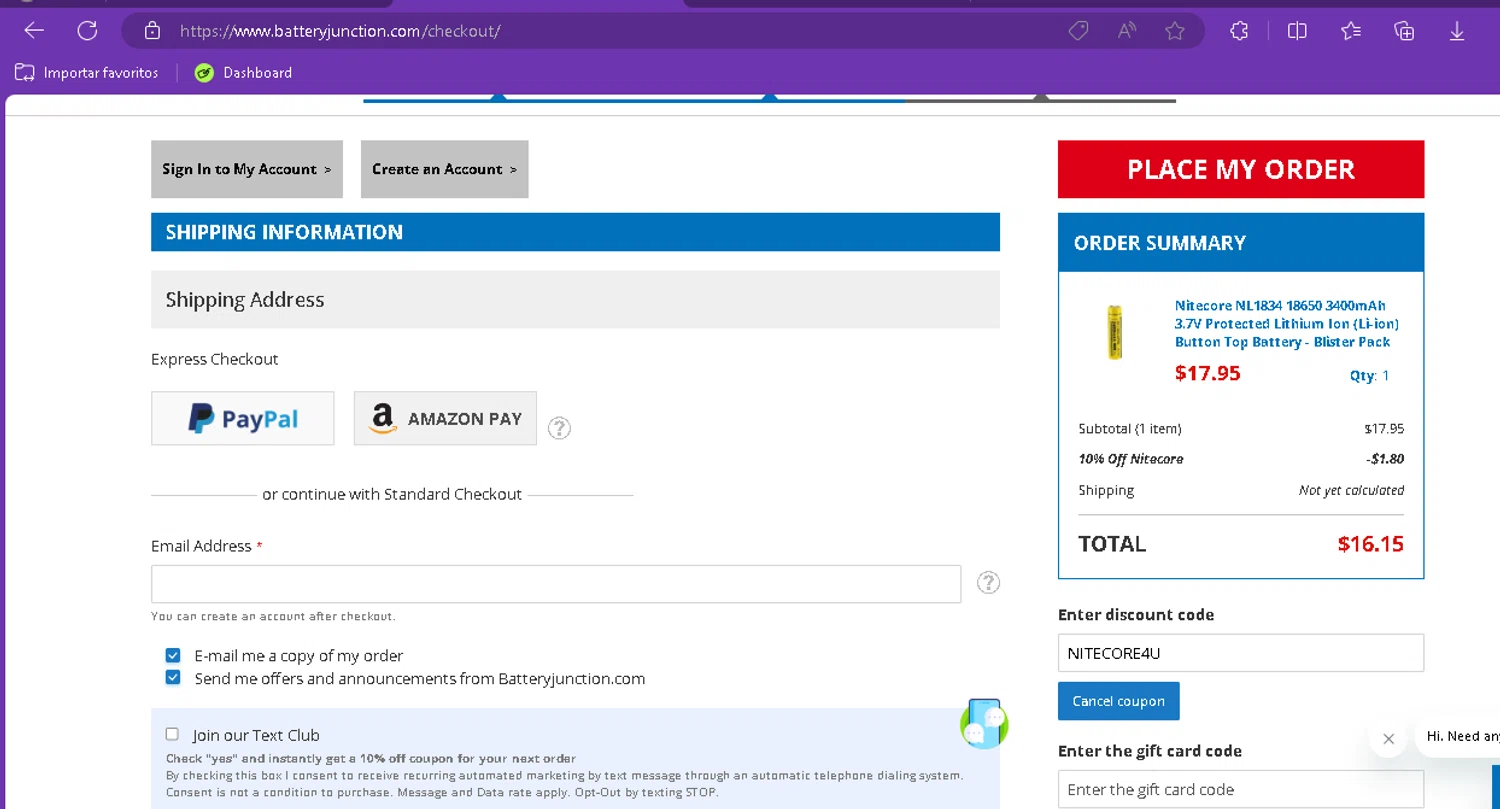Choose Amazon Pay express checkout
The width and height of the screenshot is (1500, 809).
[445, 418]
